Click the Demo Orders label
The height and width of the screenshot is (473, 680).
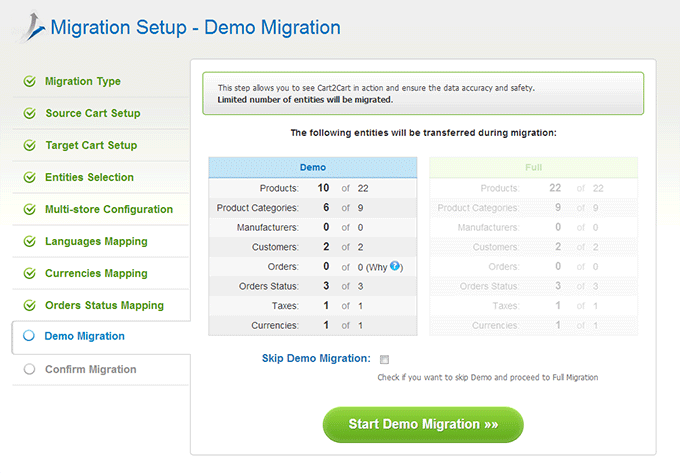(x=283, y=267)
